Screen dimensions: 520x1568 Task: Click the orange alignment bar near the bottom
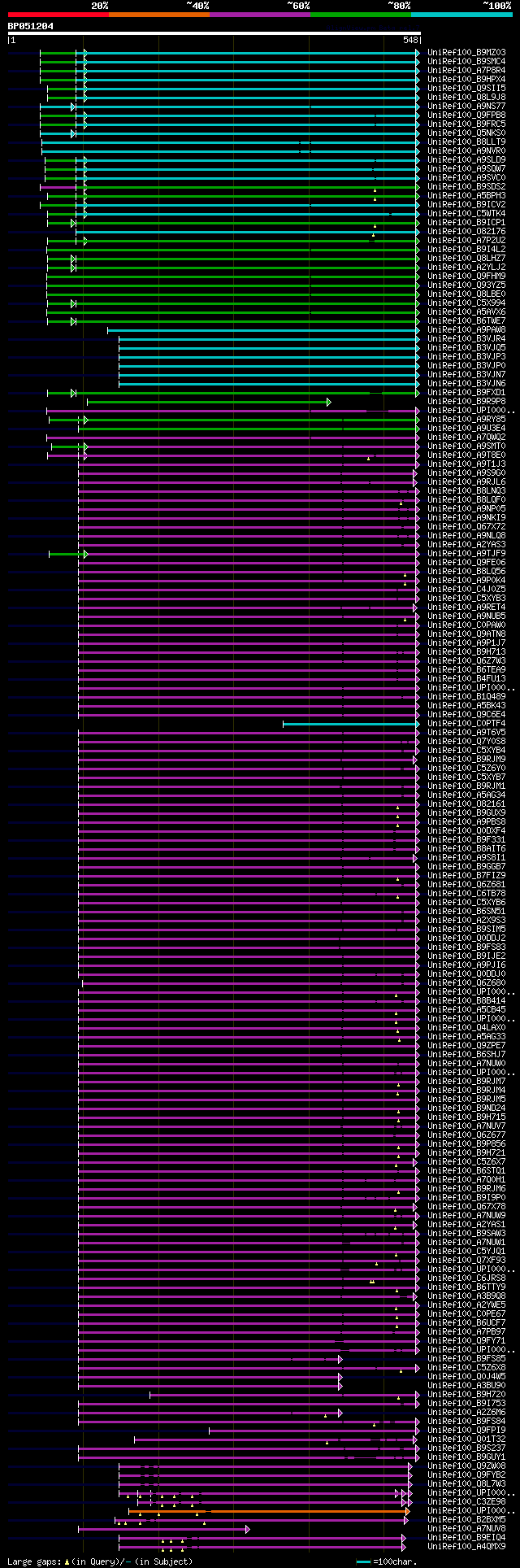click(x=268, y=1511)
